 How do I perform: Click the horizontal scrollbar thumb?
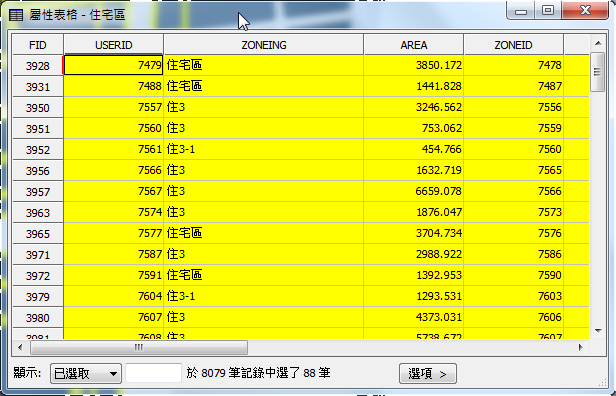coord(139,347)
